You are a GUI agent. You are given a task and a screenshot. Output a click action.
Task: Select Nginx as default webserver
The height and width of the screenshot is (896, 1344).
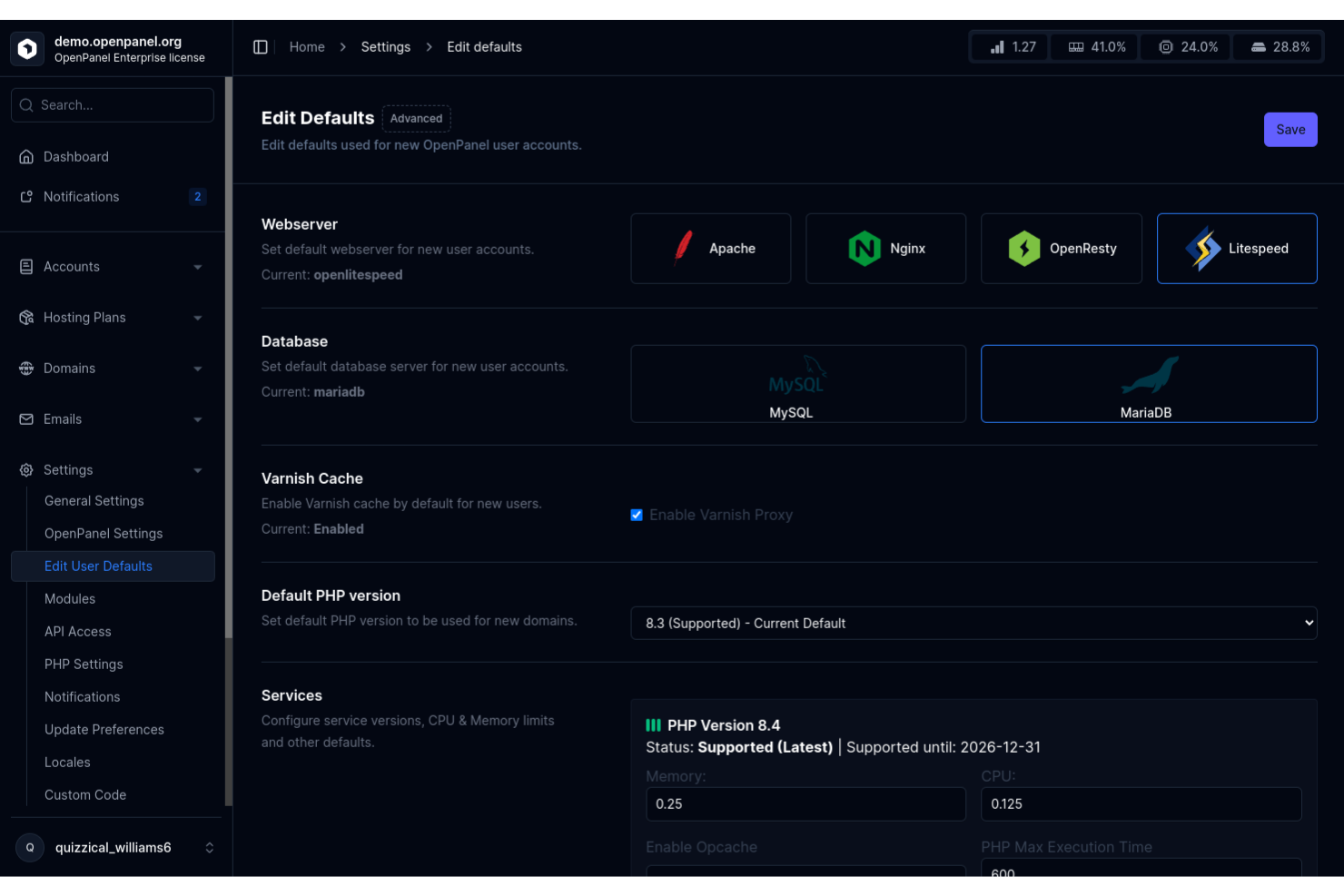pyautogui.click(x=885, y=249)
